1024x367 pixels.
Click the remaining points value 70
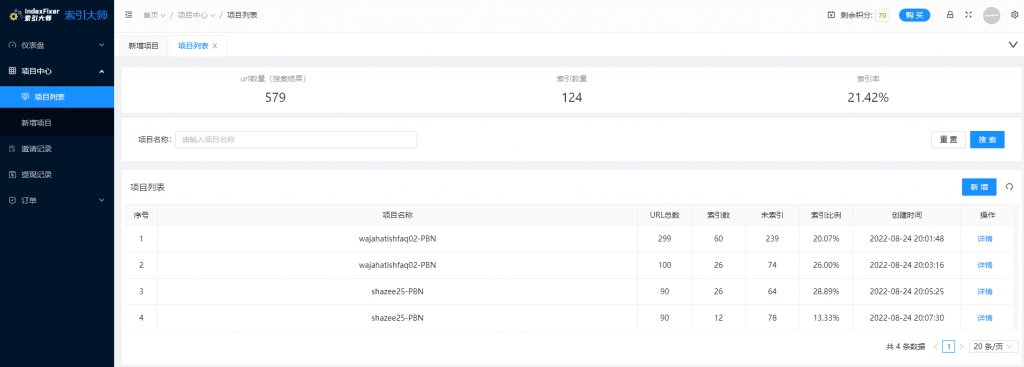(882, 15)
